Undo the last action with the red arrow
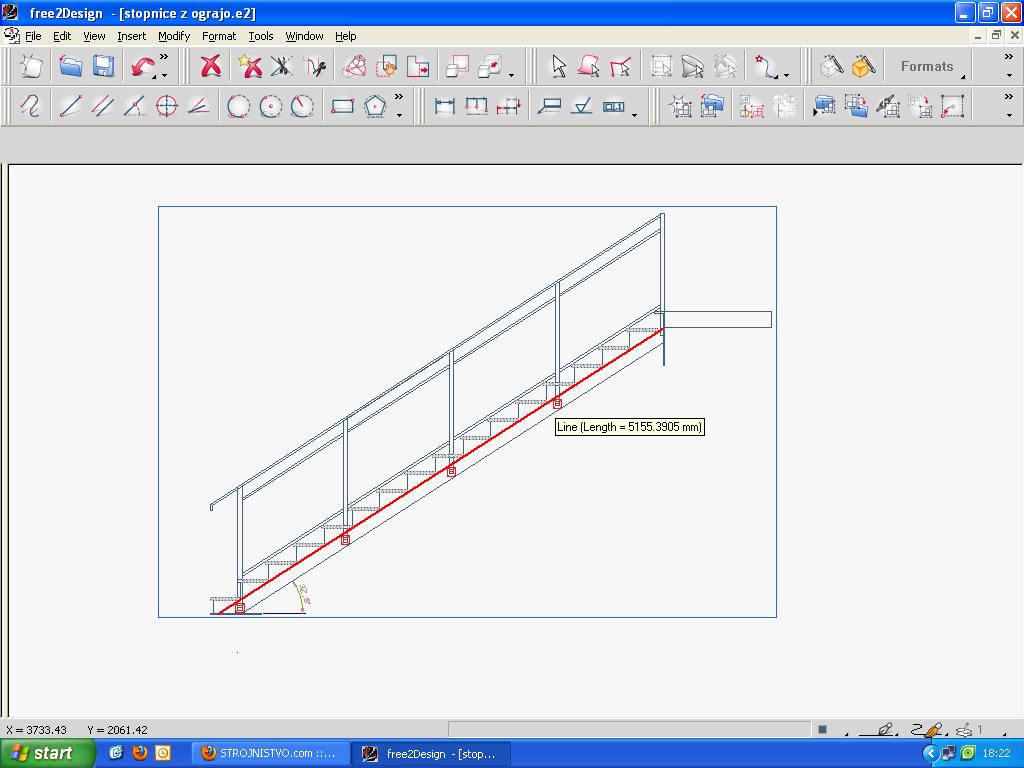The image size is (1024, 768). click(142, 66)
